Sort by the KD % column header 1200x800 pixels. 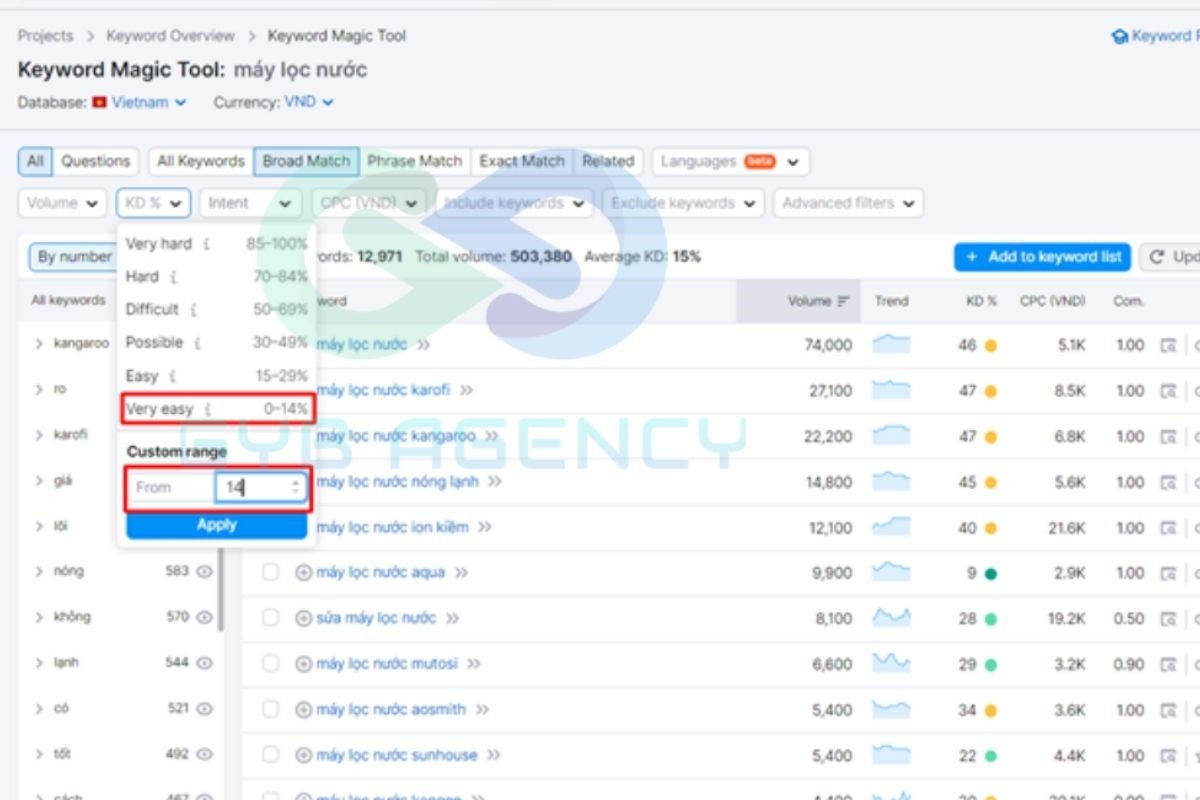pos(981,301)
